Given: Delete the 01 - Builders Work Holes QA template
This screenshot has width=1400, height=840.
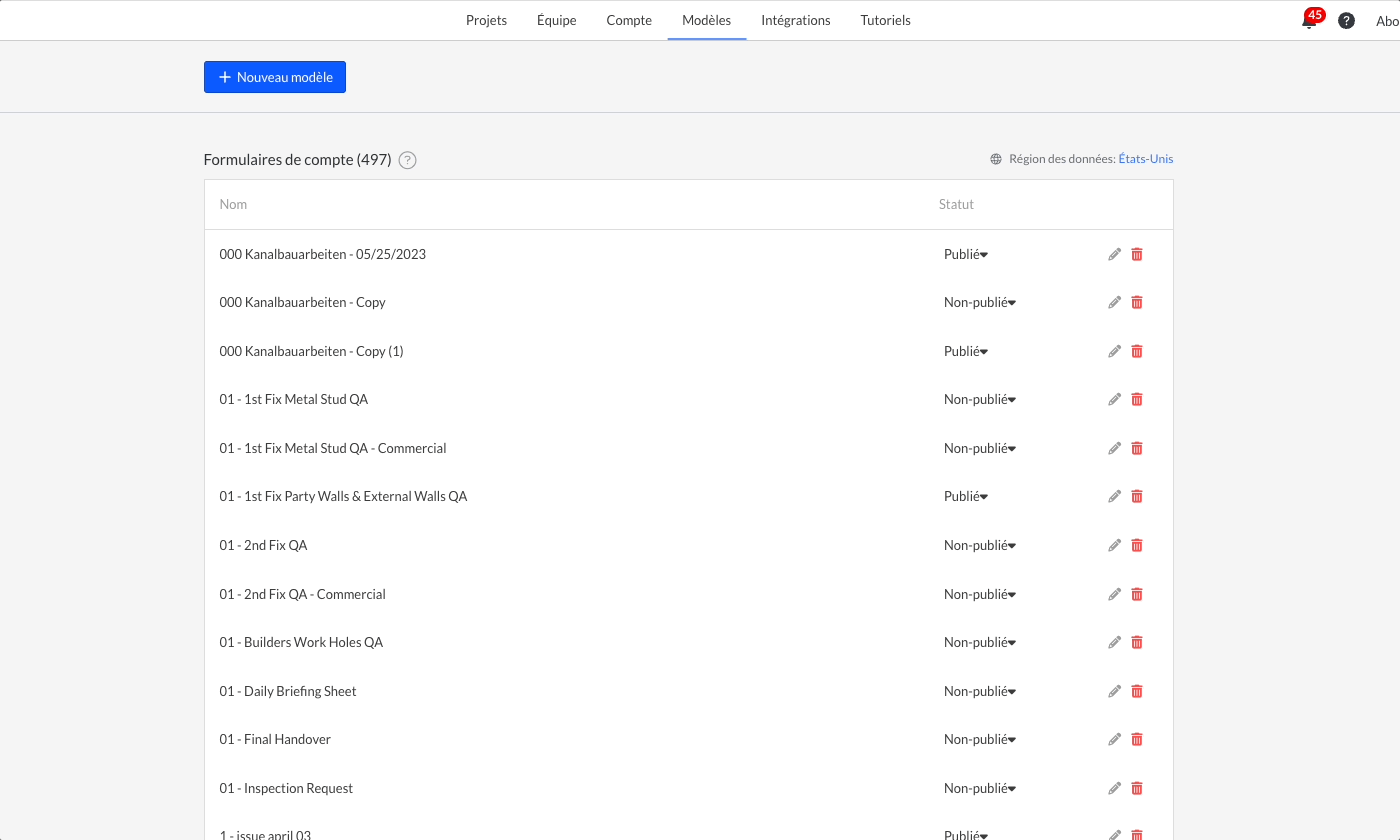Looking at the screenshot, I should [1137, 642].
